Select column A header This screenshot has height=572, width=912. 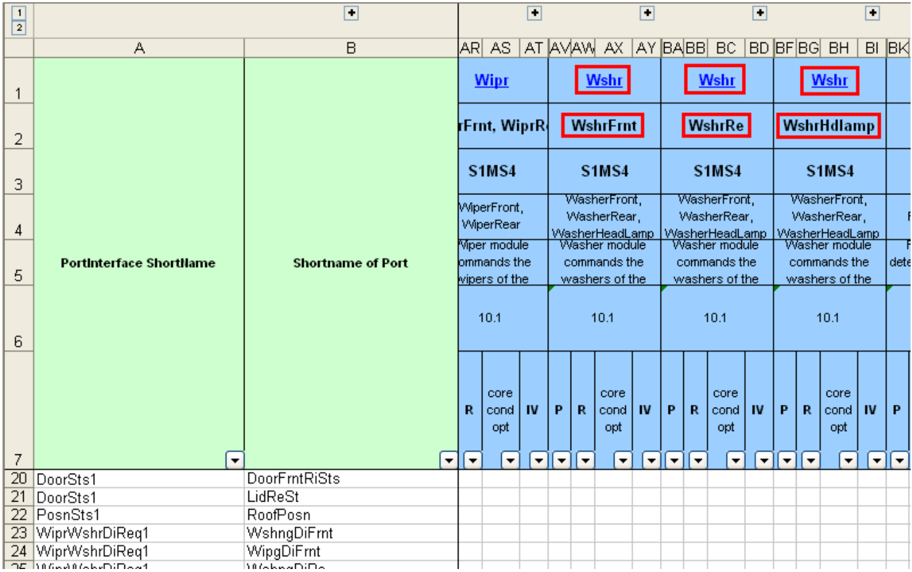139,48
